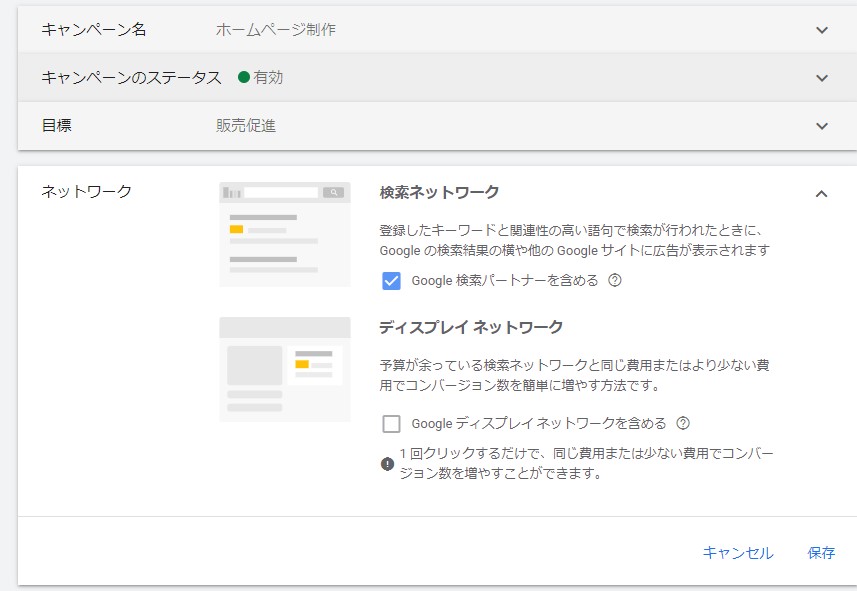857x591 pixels.
Task: Click the Google ディスプレイネットワークを含める label text
Action: tap(539, 423)
